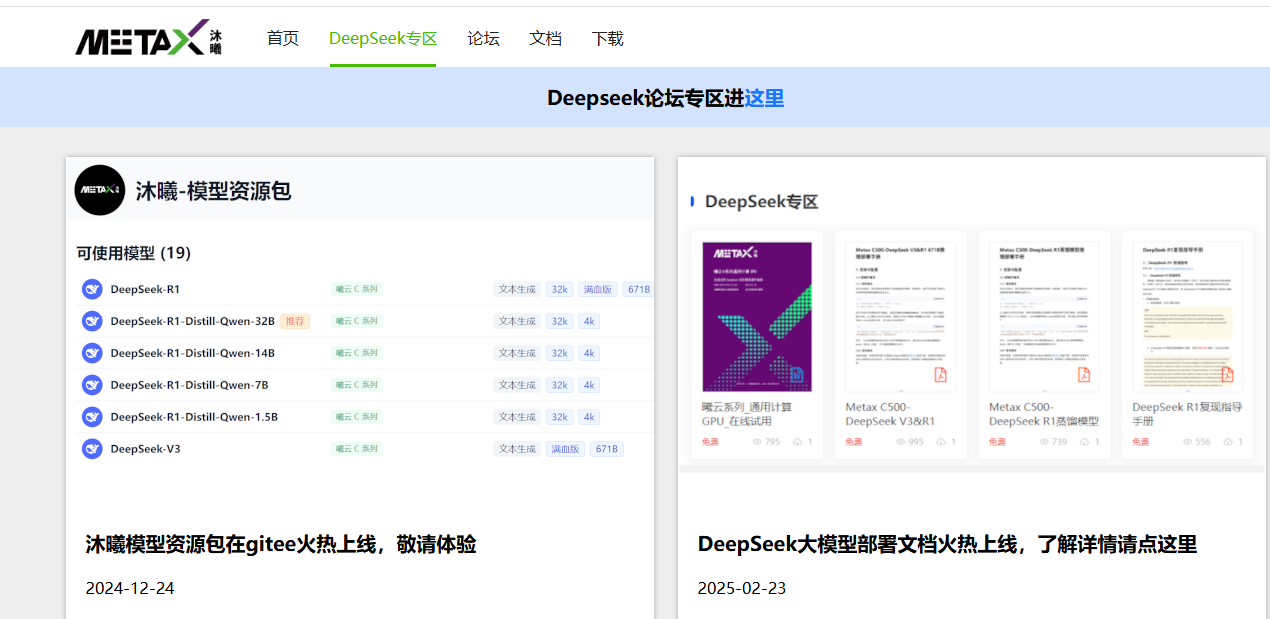Image resolution: width=1270 pixels, height=619 pixels.
Task: Click download cloud icon under Metax C500-DeepSeek V3&R1
Action: tap(942, 442)
